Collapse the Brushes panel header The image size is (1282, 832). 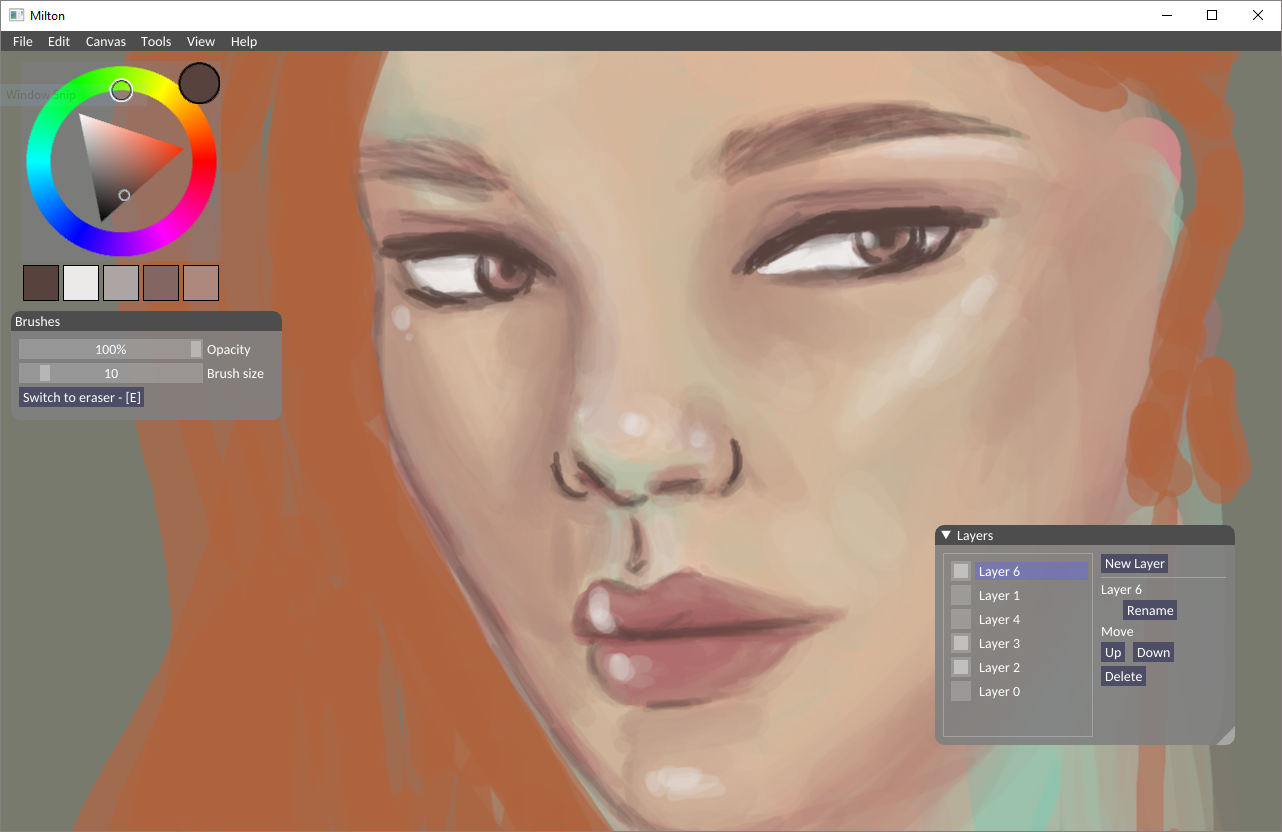tap(146, 321)
